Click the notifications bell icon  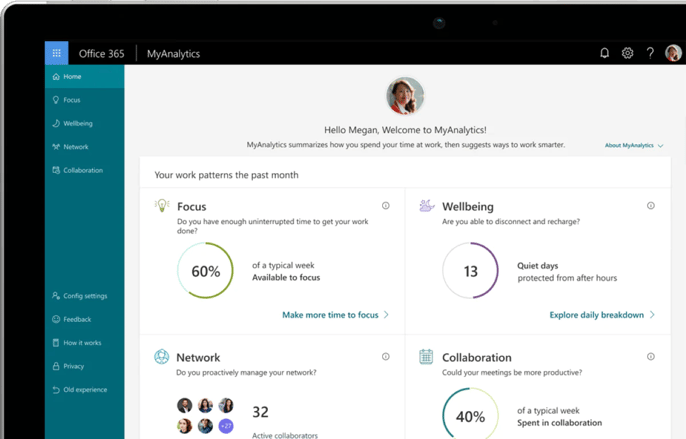pos(604,53)
